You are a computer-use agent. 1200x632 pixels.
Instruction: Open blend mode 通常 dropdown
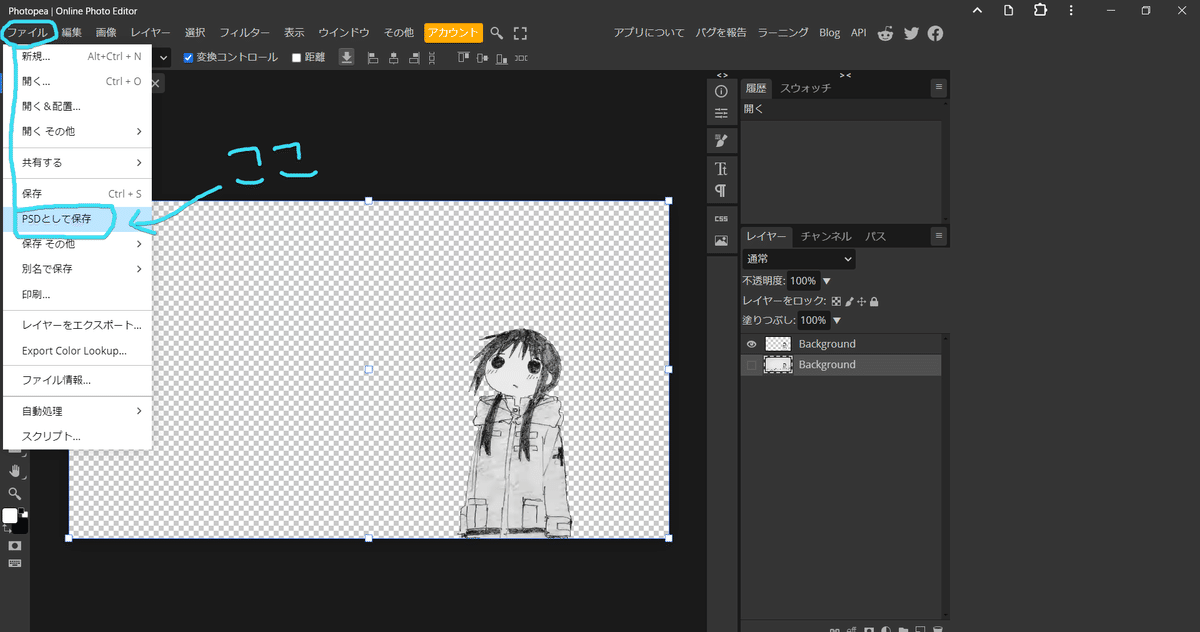tap(799, 259)
